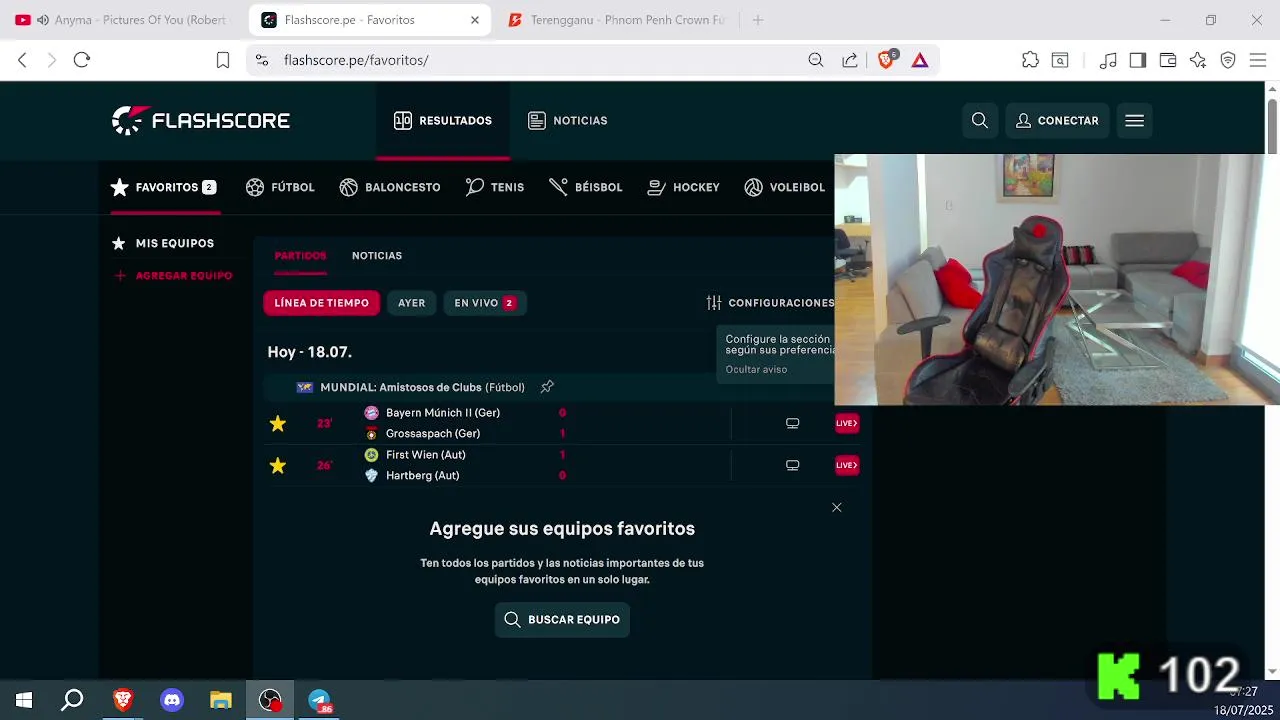The height and width of the screenshot is (720, 1280).
Task: Toggle favorite star for Bayern Múnich II match
Action: pyautogui.click(x=278, y=423)
